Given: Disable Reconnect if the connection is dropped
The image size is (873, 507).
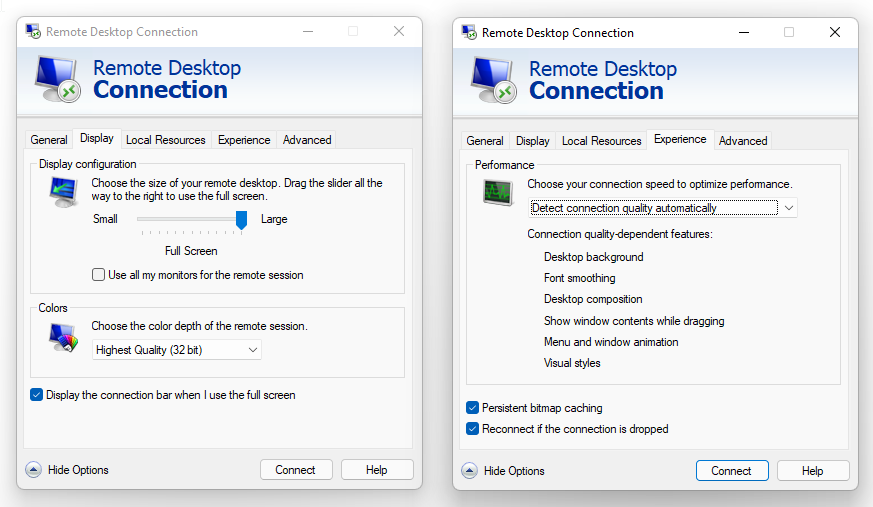Looking at the screenshot, I should coord(472,429).
